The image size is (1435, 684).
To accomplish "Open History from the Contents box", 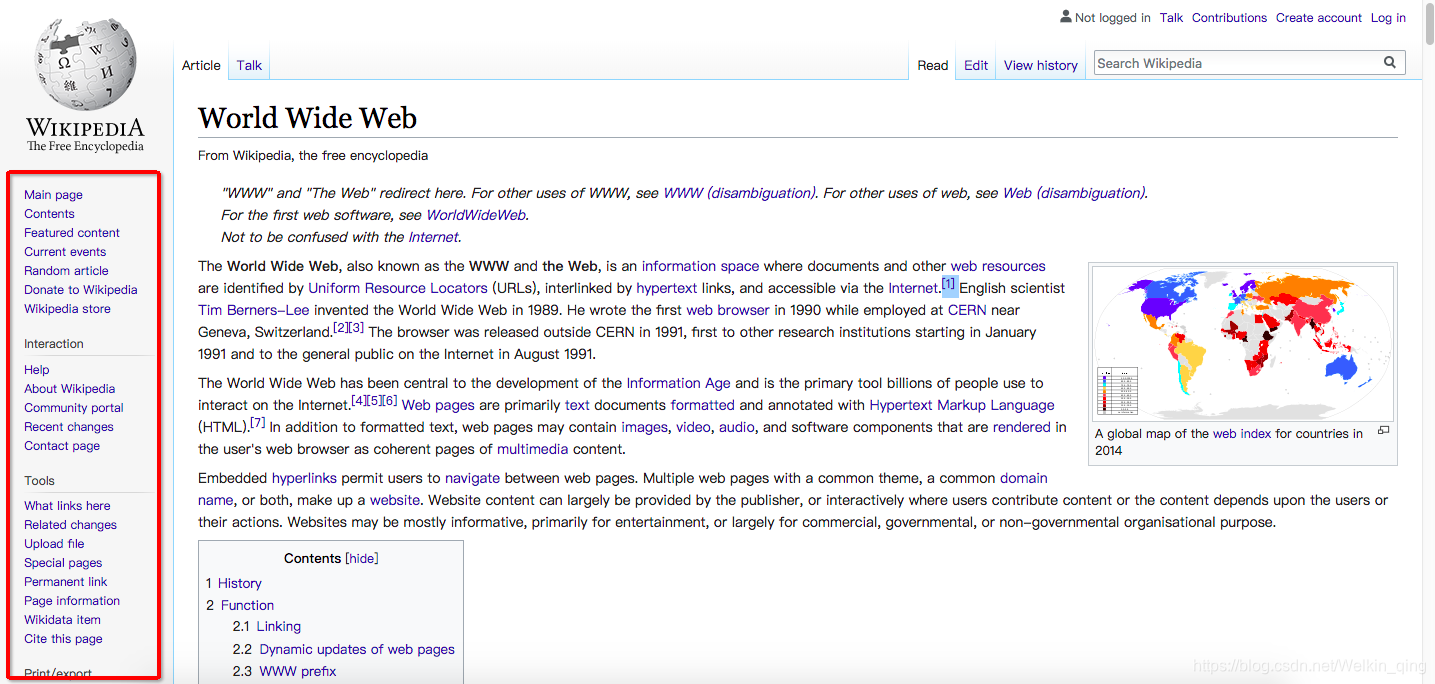I will click(240, 583).
